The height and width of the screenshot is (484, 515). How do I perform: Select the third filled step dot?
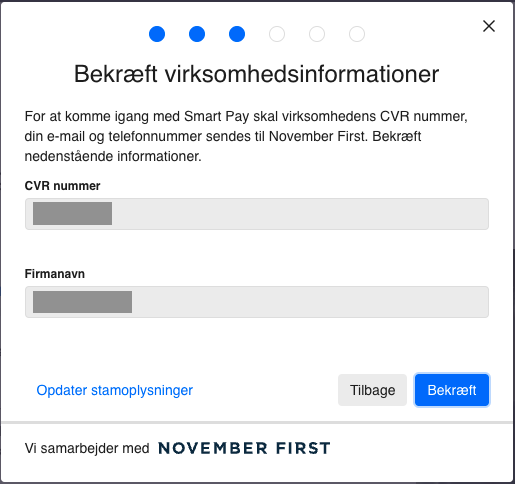tap(237, 34)
